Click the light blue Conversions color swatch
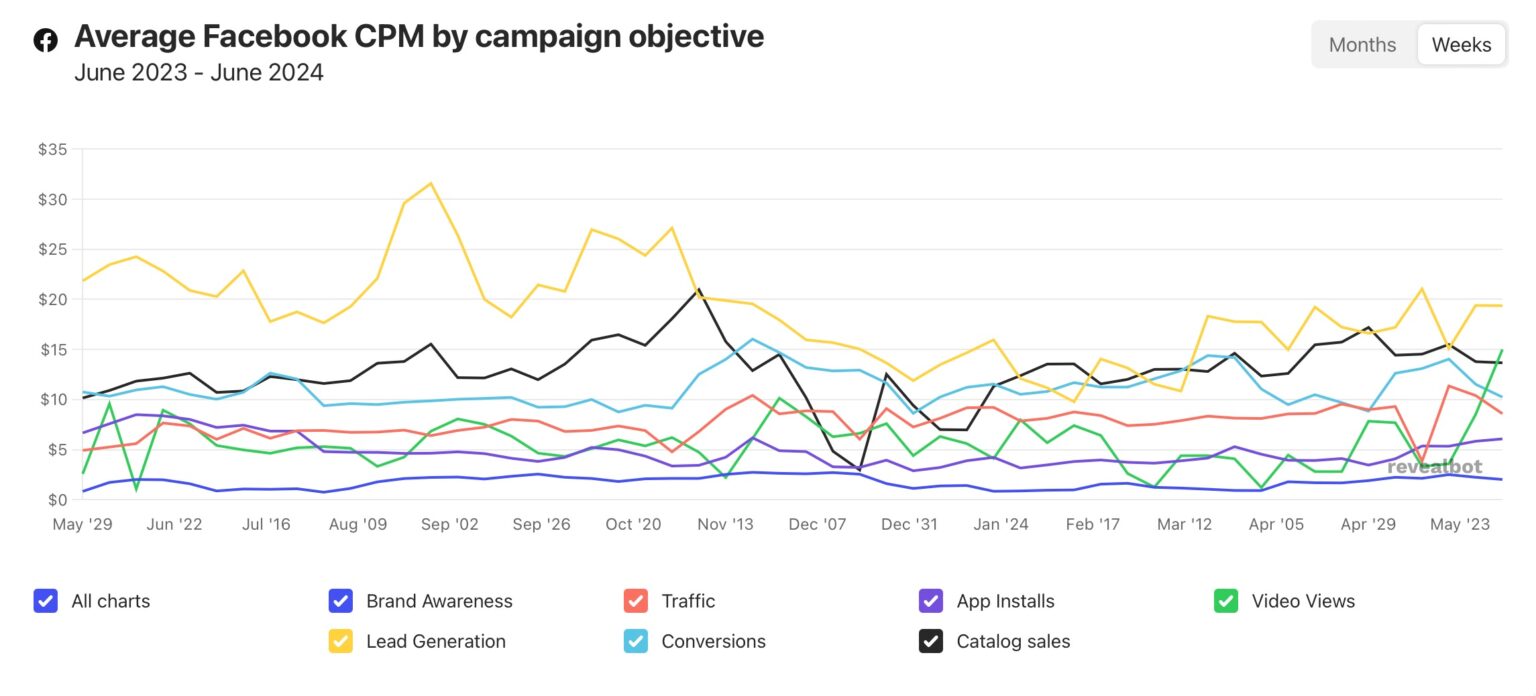This screenshot has width=1536, height=696. 637,641
